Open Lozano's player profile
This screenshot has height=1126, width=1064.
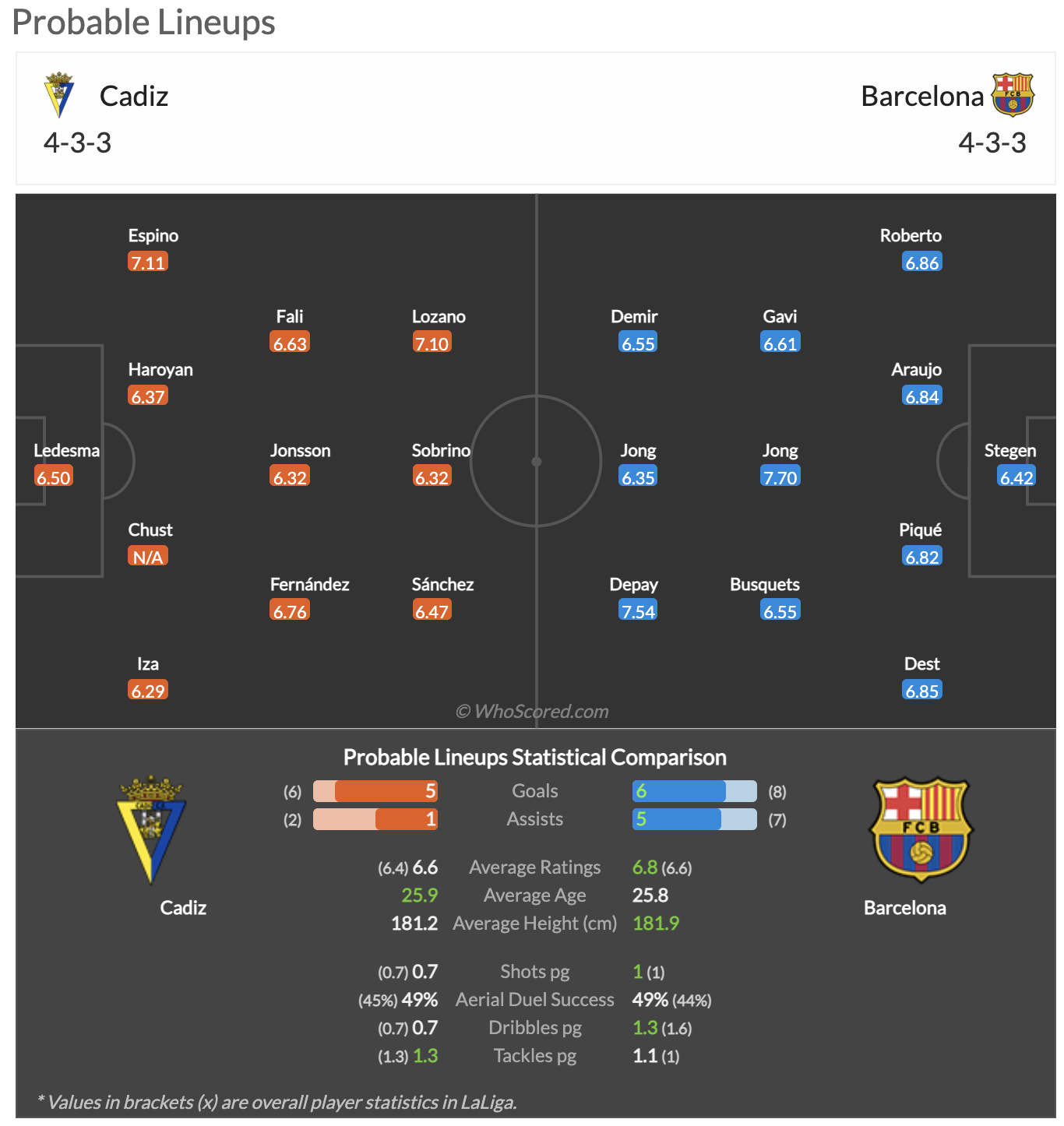pos(439,317)
